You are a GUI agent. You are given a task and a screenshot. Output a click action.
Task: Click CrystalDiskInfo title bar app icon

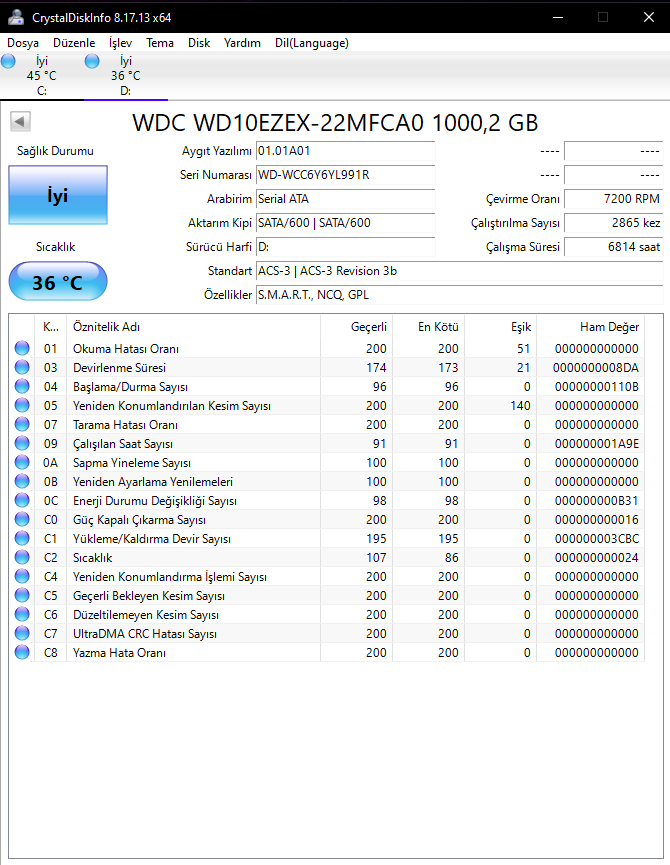(15, 18)
